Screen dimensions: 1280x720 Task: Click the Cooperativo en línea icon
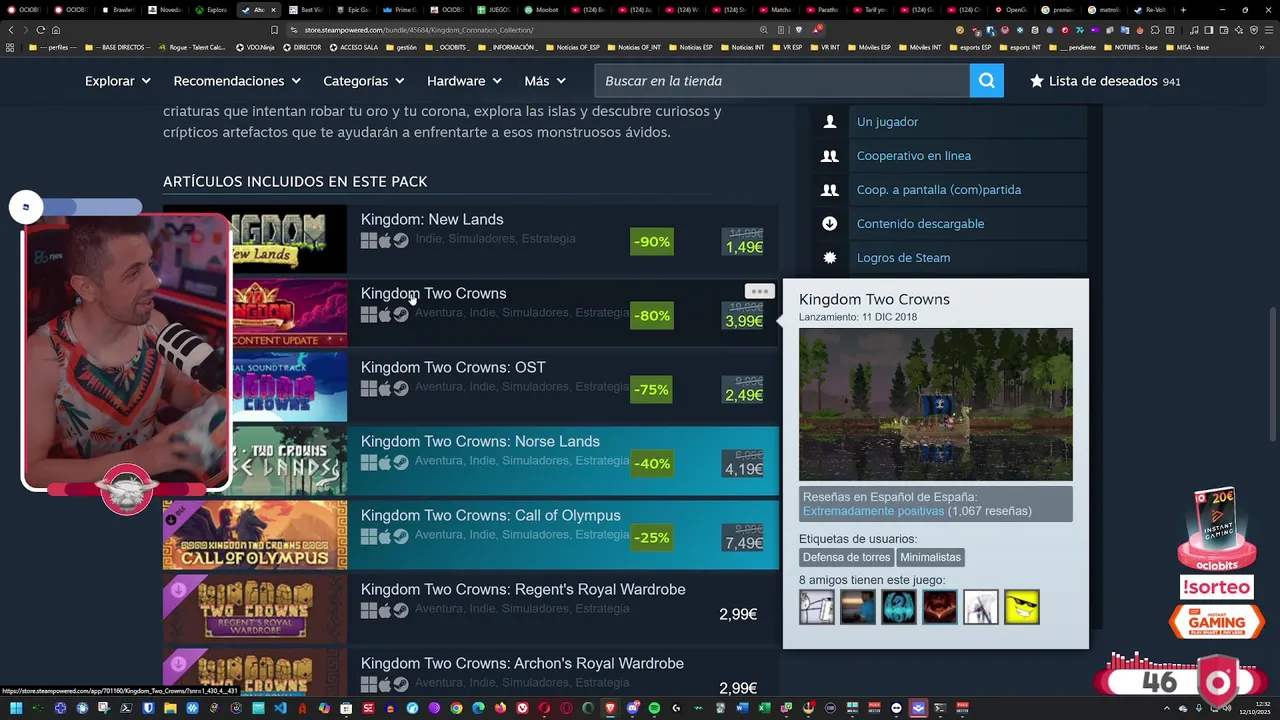(829, 155)
